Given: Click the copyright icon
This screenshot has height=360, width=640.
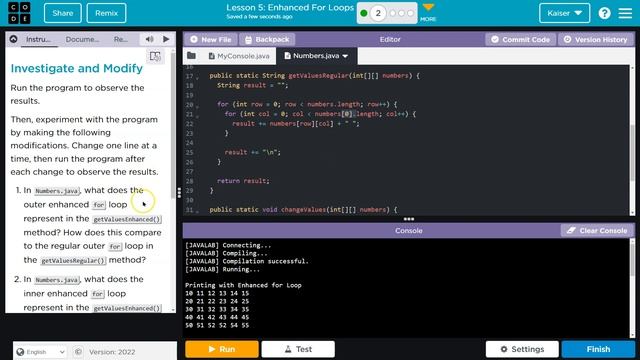Looking at the screenshot, I should point(78,352).
